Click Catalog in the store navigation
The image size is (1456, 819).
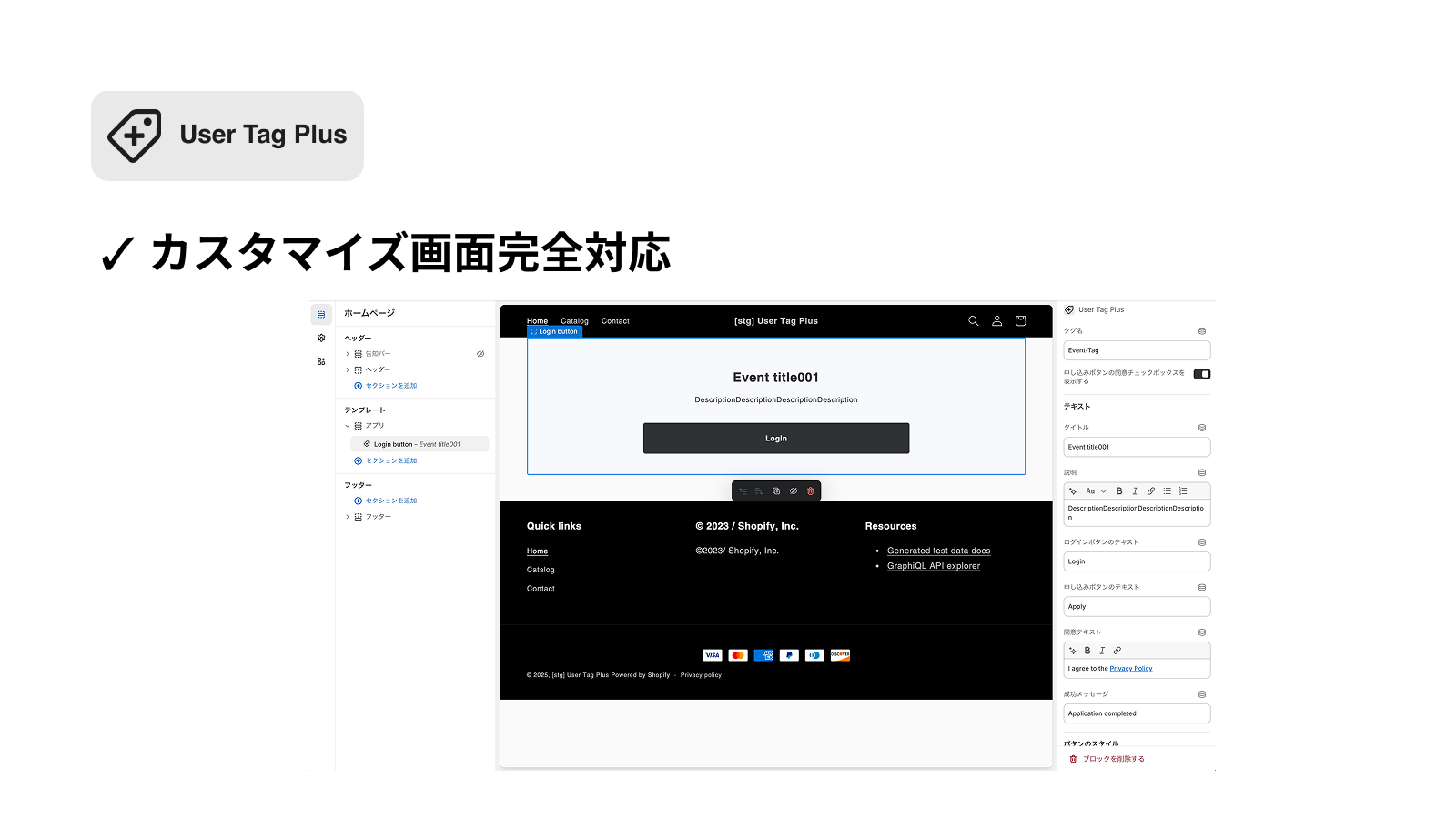click(x=574, y=321)
